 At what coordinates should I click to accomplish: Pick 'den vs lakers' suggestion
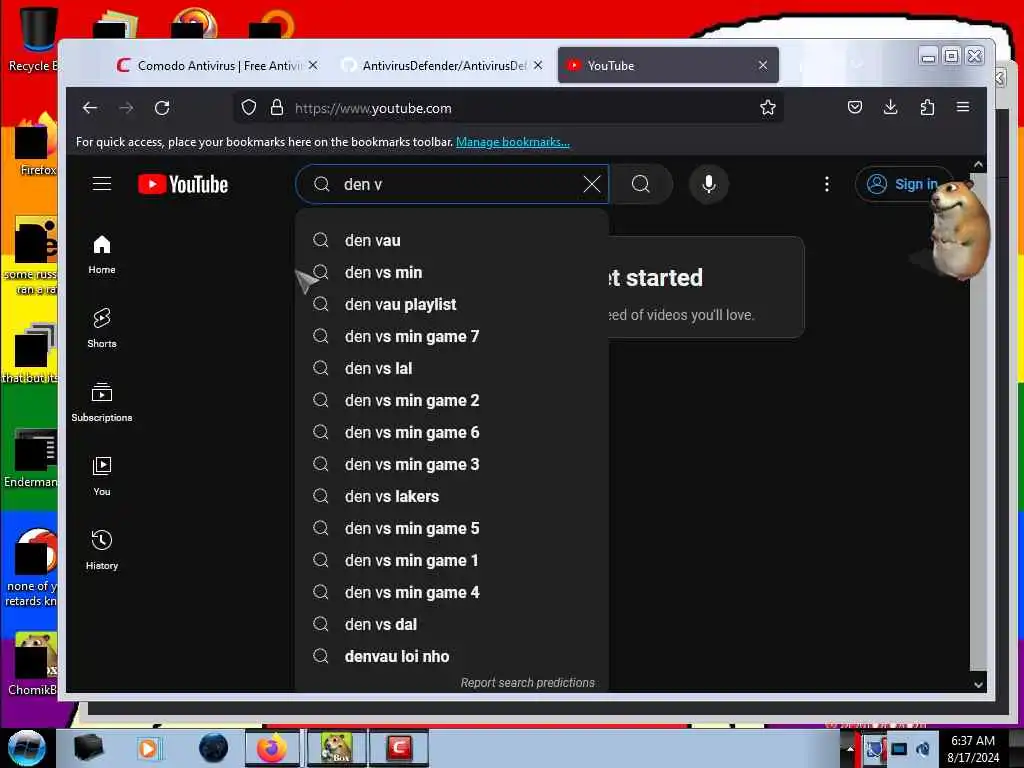pyautogui.click(x=452, y=496)
